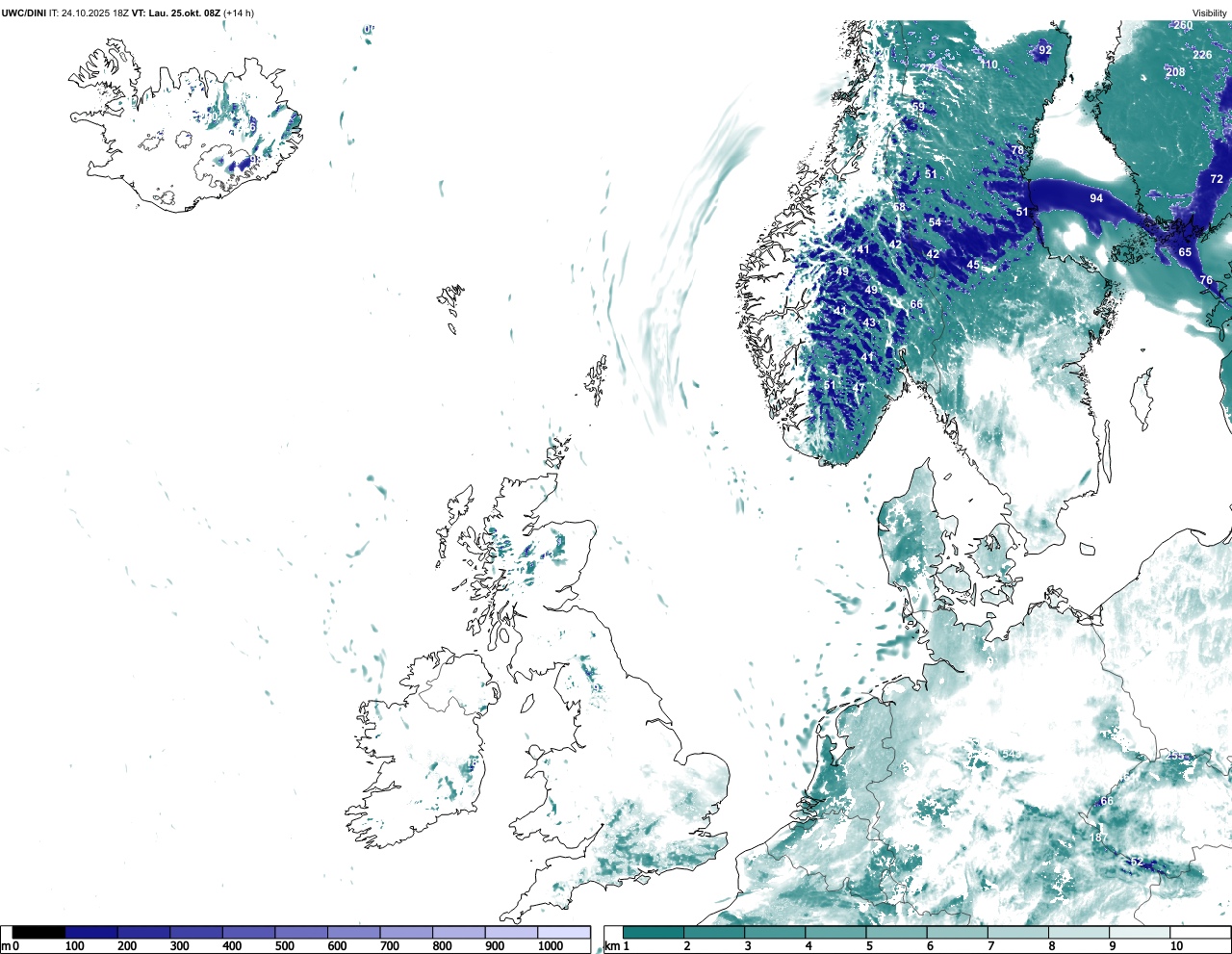Click the '187' value in central Europe

(1098, 838)
